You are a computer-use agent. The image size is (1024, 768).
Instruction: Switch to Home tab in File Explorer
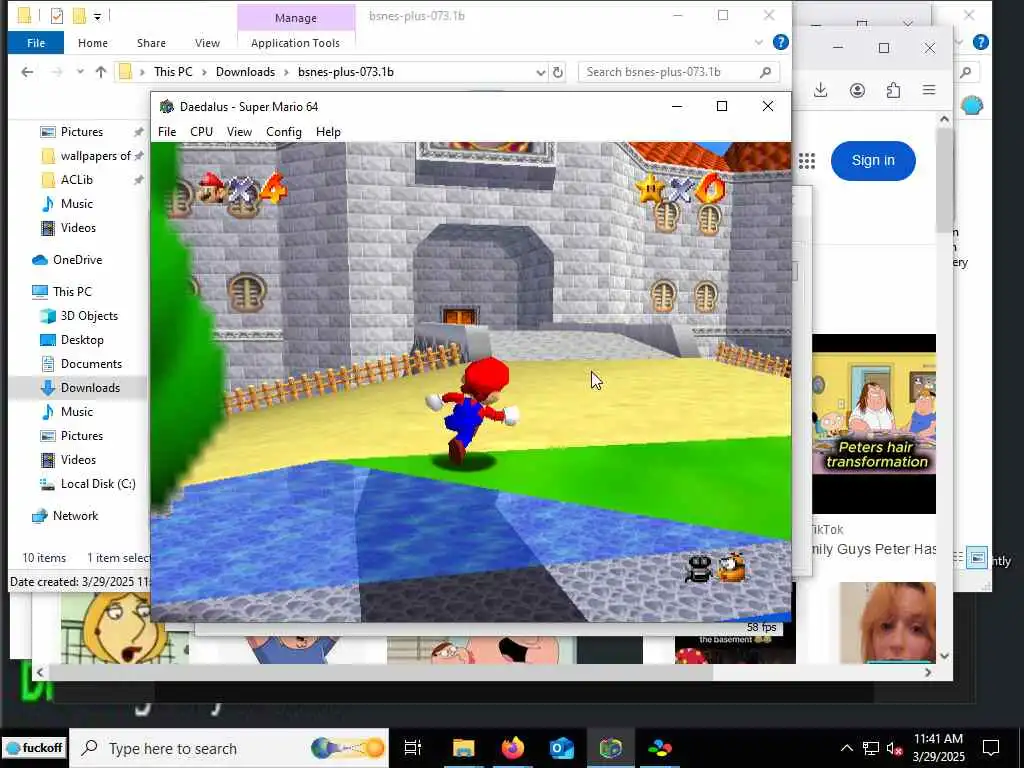[x=93, y=43]
